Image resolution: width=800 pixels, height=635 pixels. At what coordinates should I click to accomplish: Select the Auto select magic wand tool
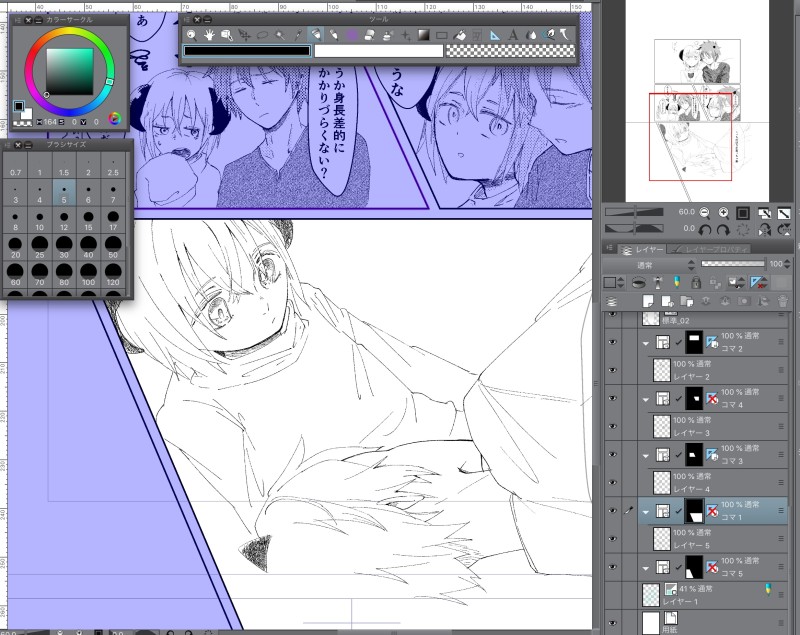tap(280, 35)
